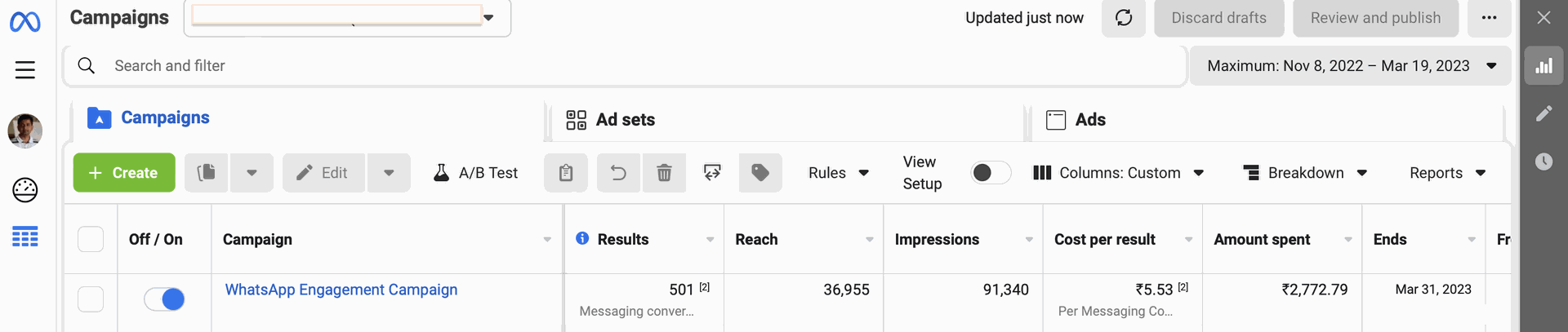This screenshot has height=332, width=1568.
Task: Click the green Create button
Action: 124,173
